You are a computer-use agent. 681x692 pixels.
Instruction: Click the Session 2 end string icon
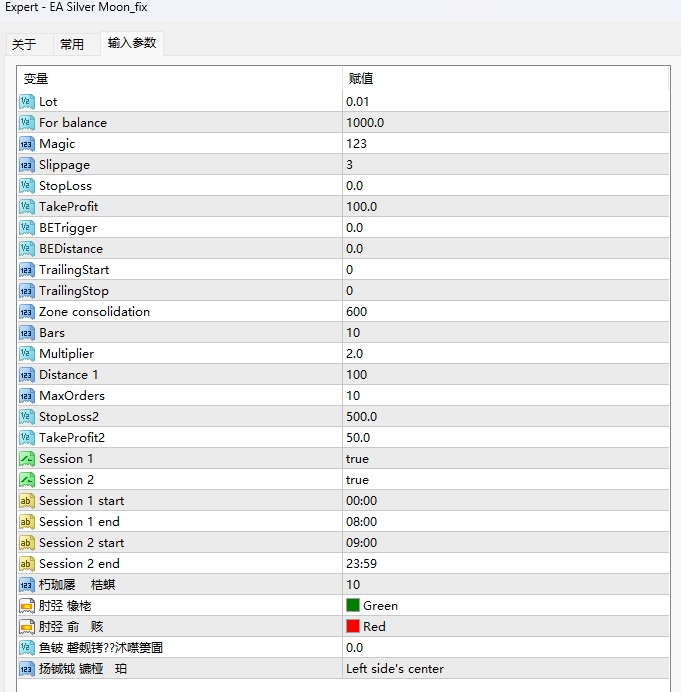point(26,564)
